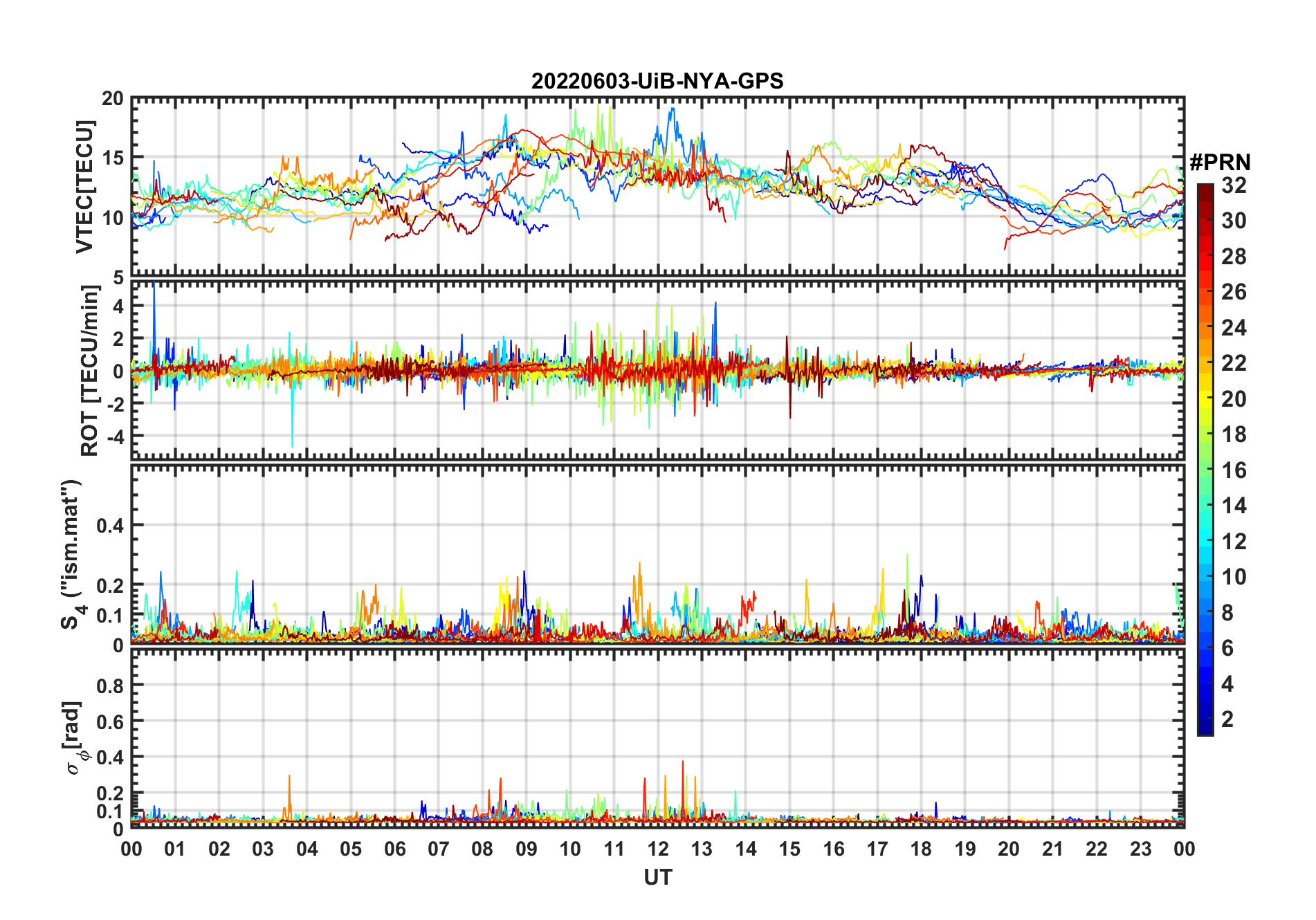Click the x-axis tick label 23
This screenshot has width=1316, height=920.
coord(1140,849)
